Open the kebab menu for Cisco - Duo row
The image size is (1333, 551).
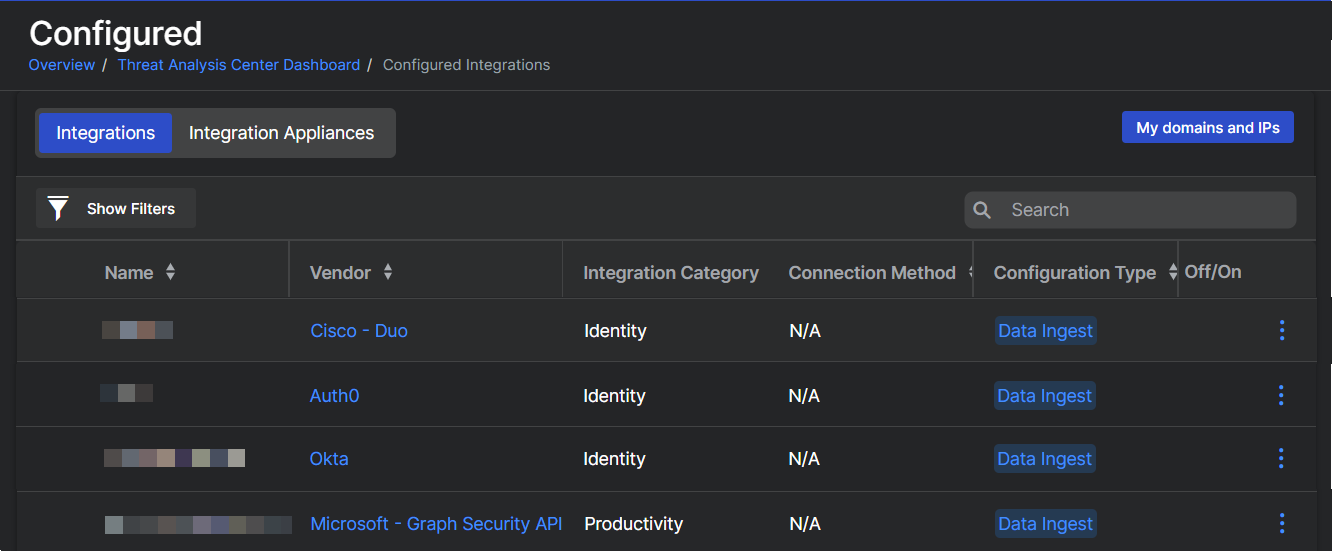tap(1281, 331)
